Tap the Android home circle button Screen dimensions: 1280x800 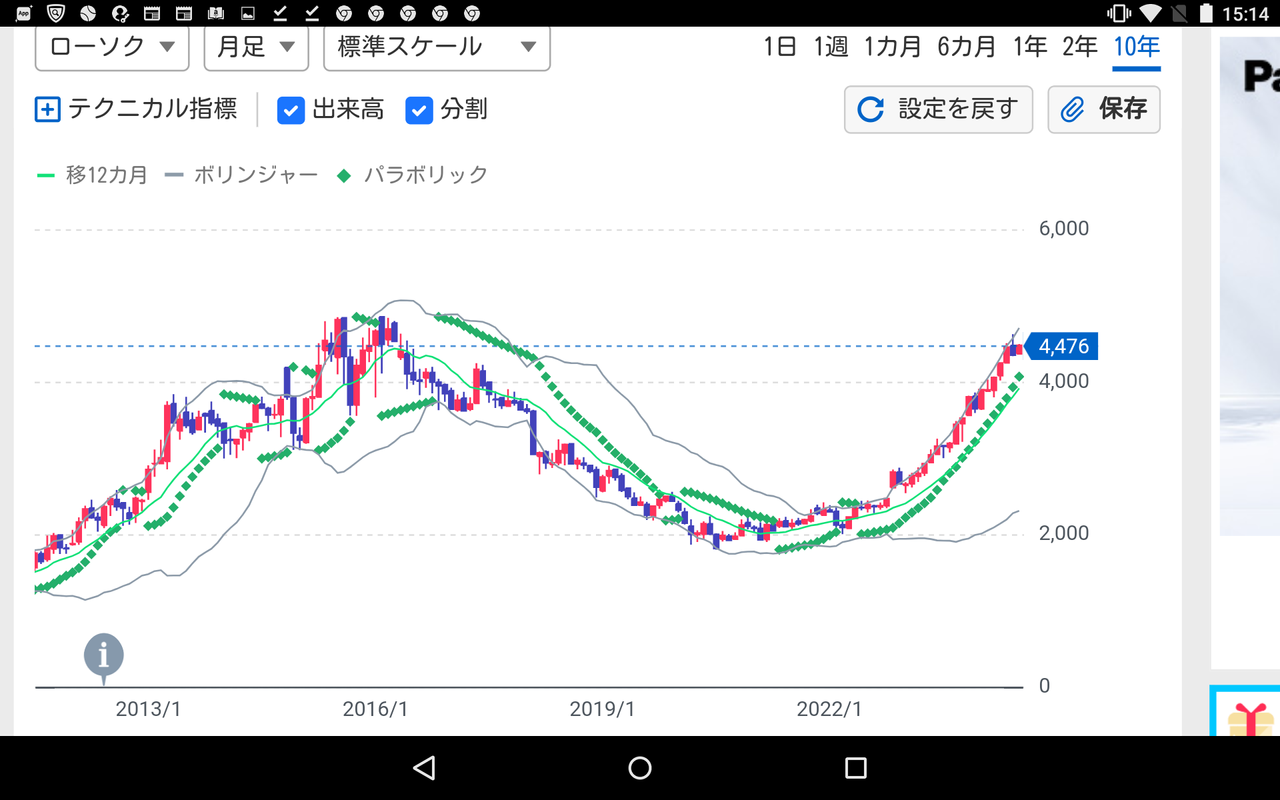(640, 768)
